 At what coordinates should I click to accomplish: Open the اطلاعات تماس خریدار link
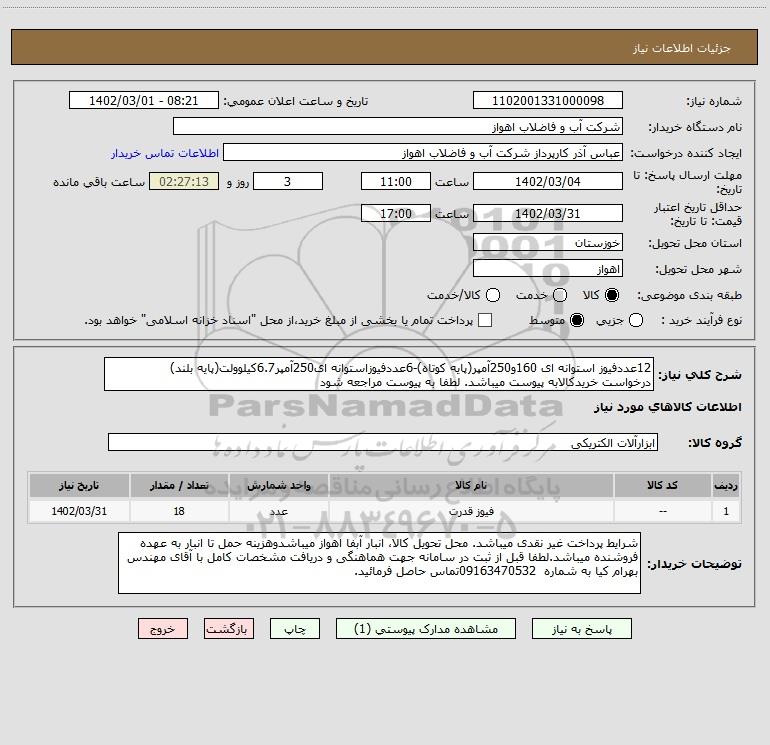coord(165,153)
